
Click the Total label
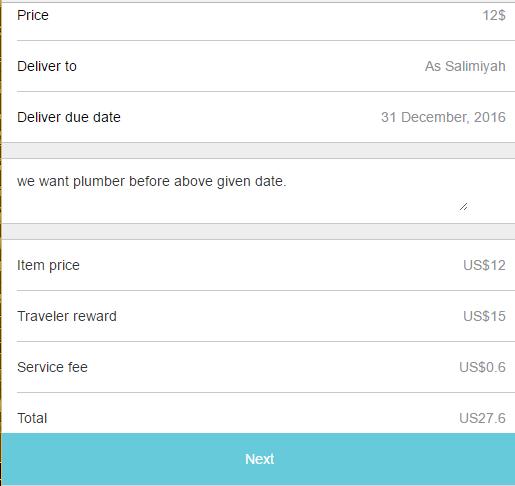(x=32, y=418)
